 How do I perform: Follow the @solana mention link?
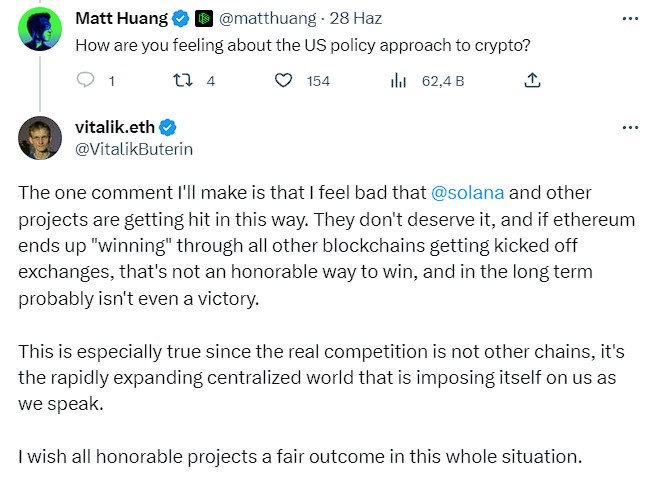point(468,193)
